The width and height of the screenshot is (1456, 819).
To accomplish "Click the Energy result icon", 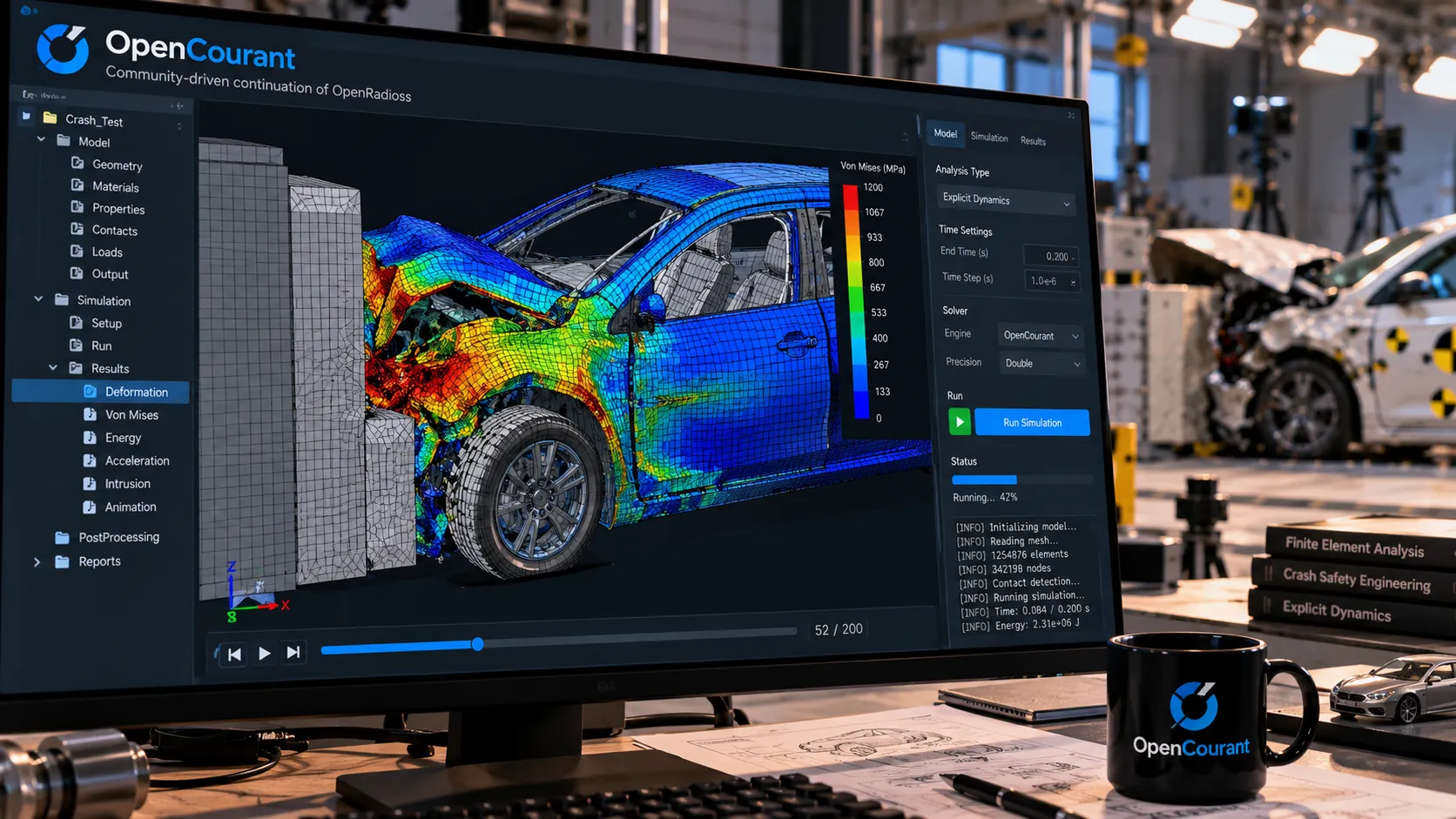I will (90, 437).
